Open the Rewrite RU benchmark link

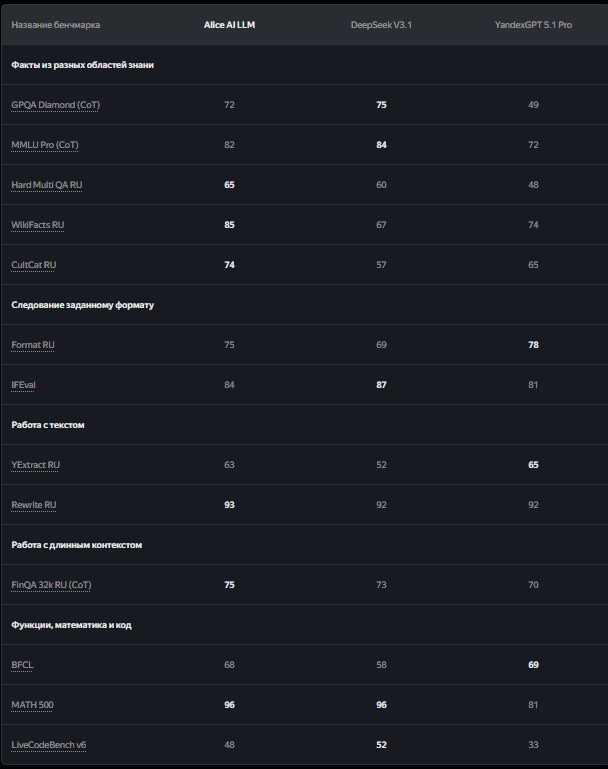tap(33, 505)
